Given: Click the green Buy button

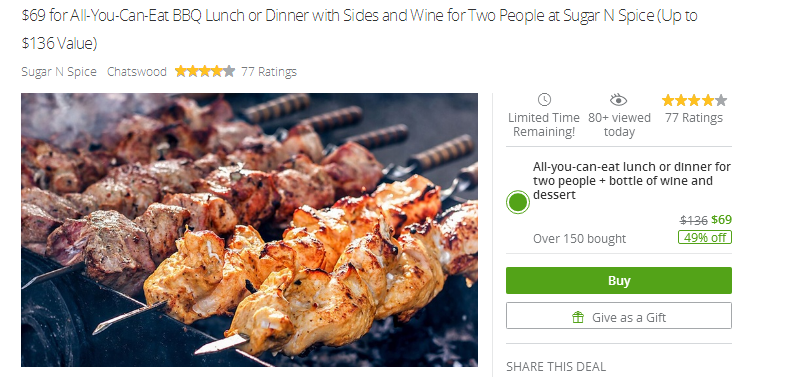Looking at the screenshot, I should [x=619, y=281].
